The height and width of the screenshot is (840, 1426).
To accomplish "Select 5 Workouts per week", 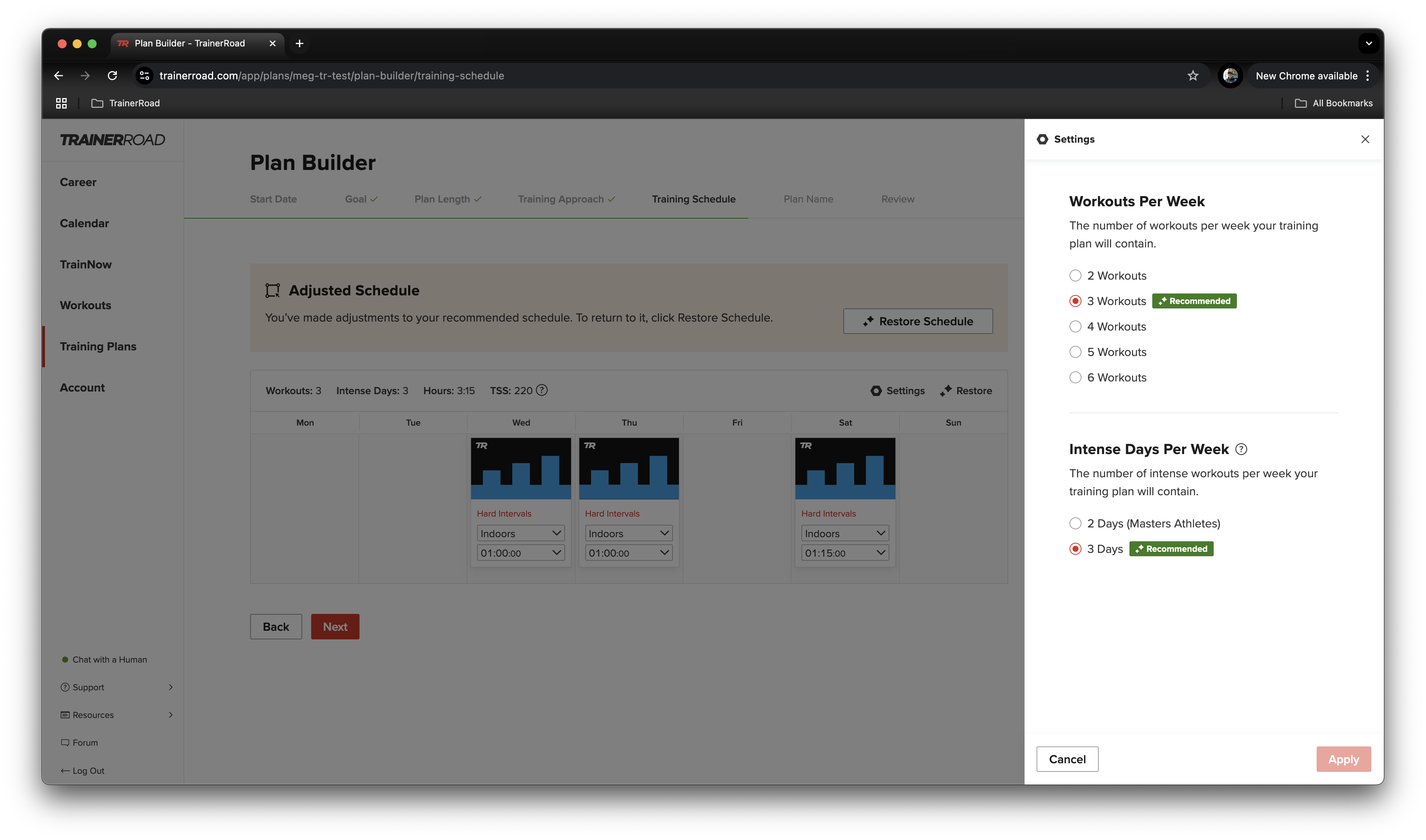I will coord(1107,352).
